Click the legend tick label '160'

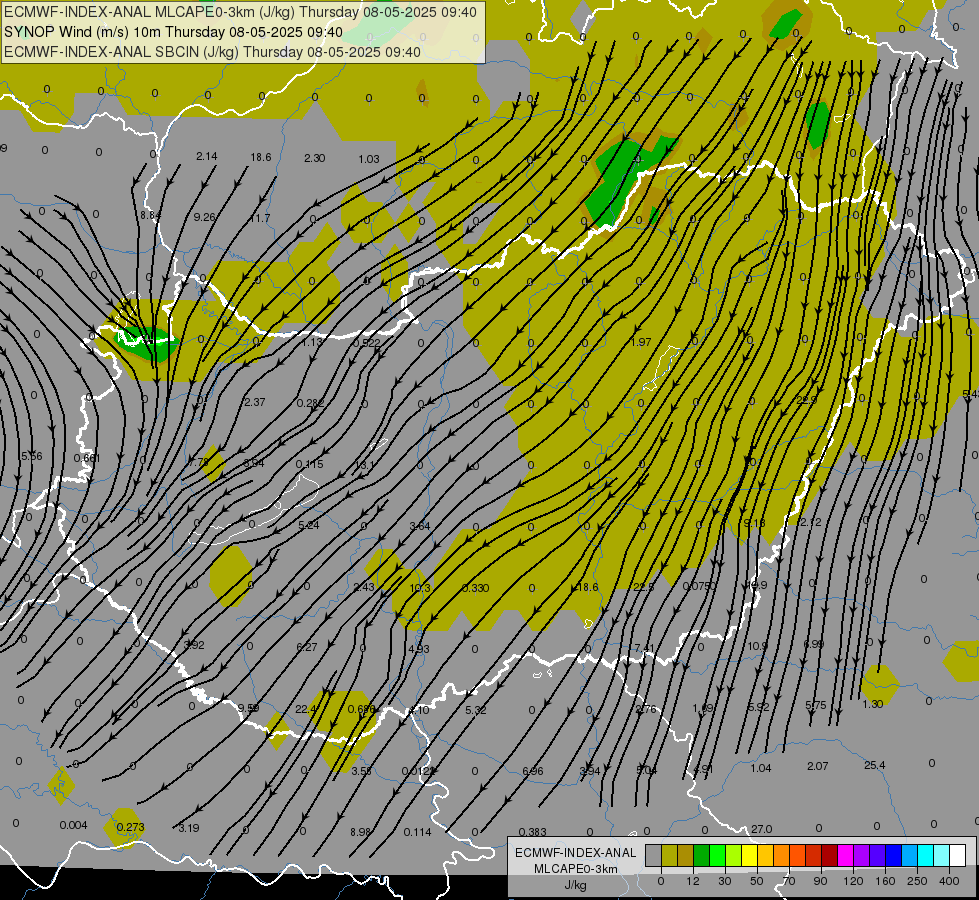click(x=885, y=881)
